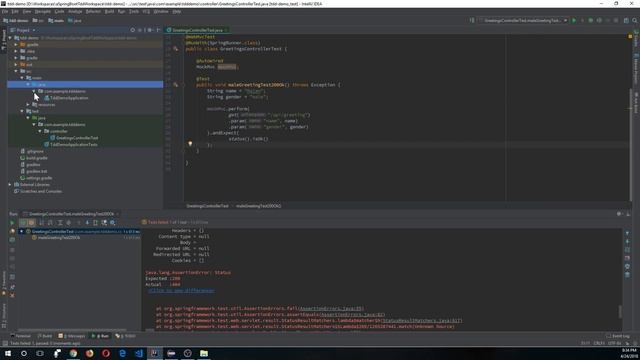The image size is (640, 360).
Task: Open Search Everywhere magnifier icon
Action: (x=635, y=20)
